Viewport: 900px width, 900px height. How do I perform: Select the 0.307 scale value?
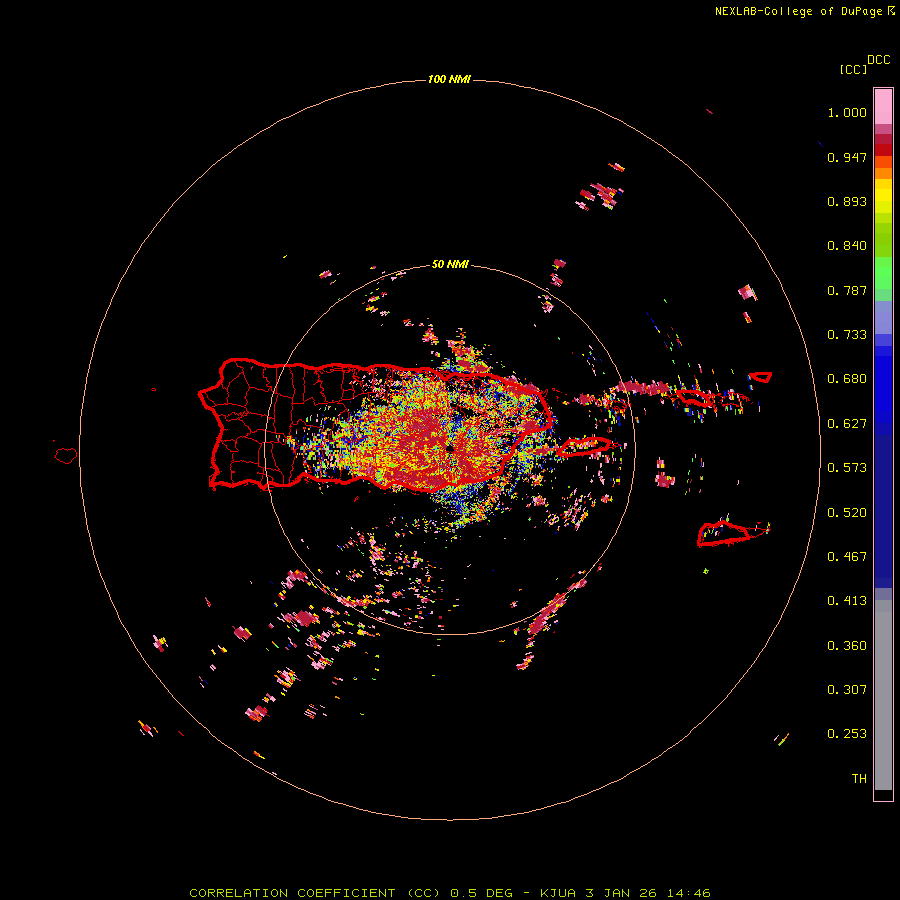pyautogui.click(x=847, y=690)
